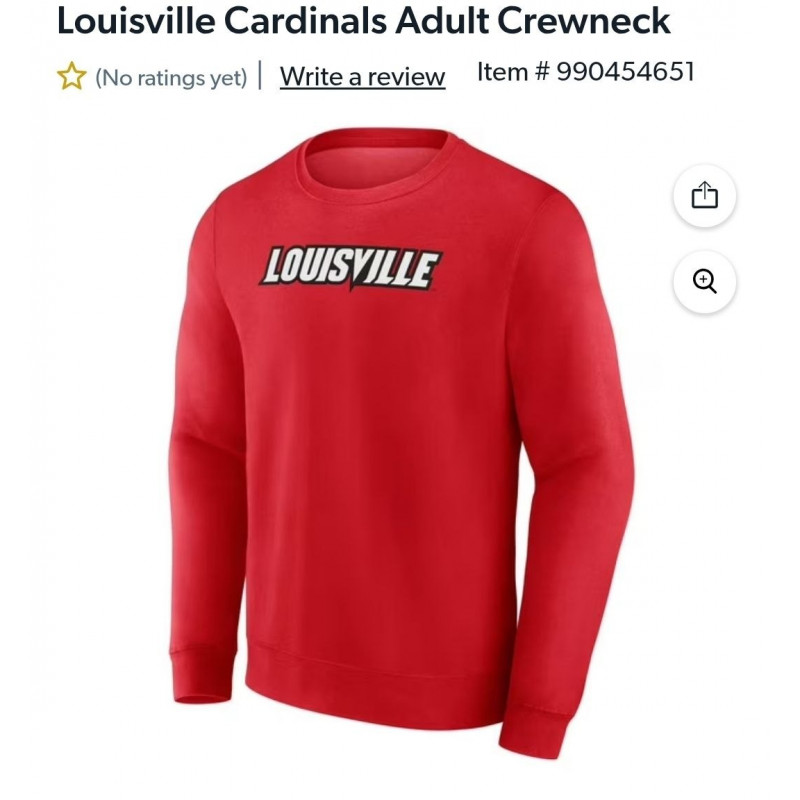
Task: Click the Item # label text
Action: (513, 71)
